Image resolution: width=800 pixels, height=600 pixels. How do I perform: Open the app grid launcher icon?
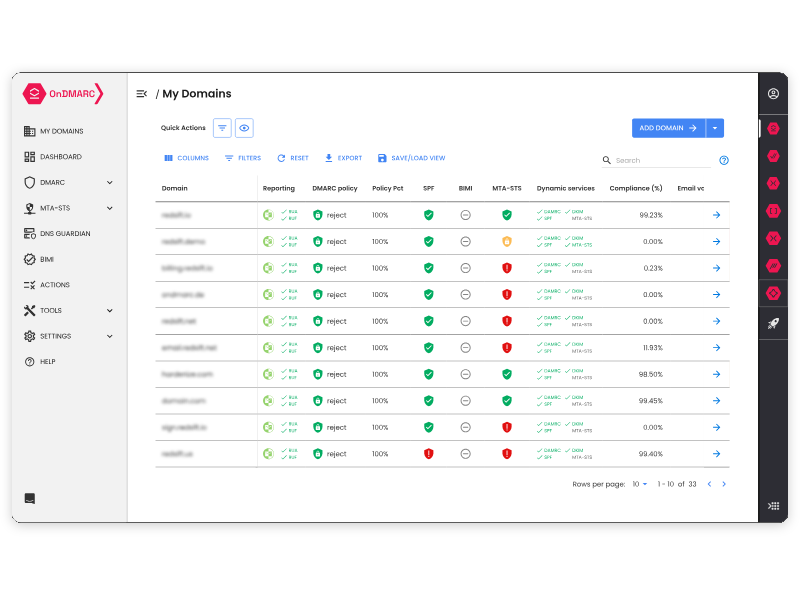click(x=773, y=506)
